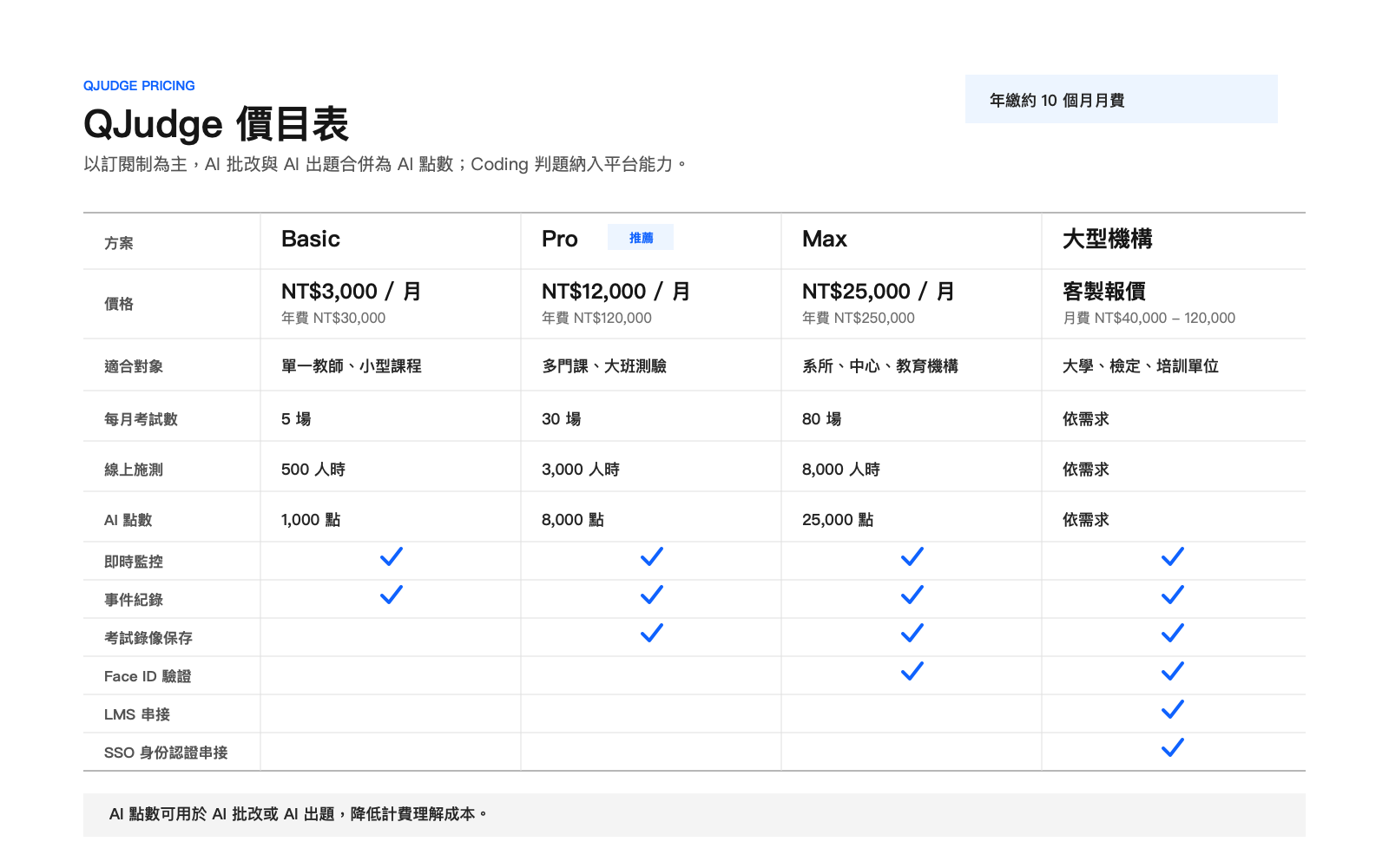Click the 即時監控 row label
The image size is (1389, 868).
134,562
